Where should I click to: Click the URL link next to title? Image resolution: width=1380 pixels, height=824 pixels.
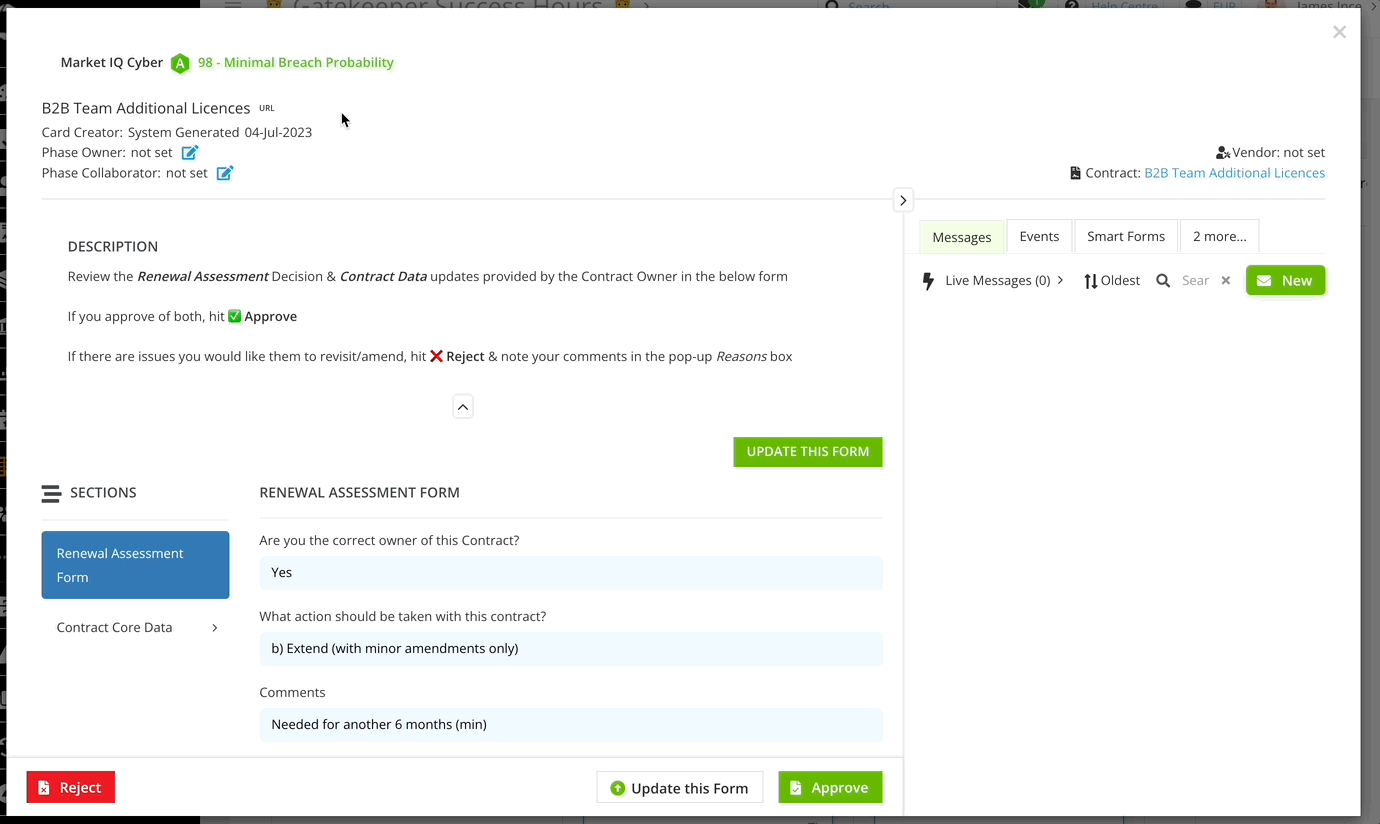click(267, 108)
